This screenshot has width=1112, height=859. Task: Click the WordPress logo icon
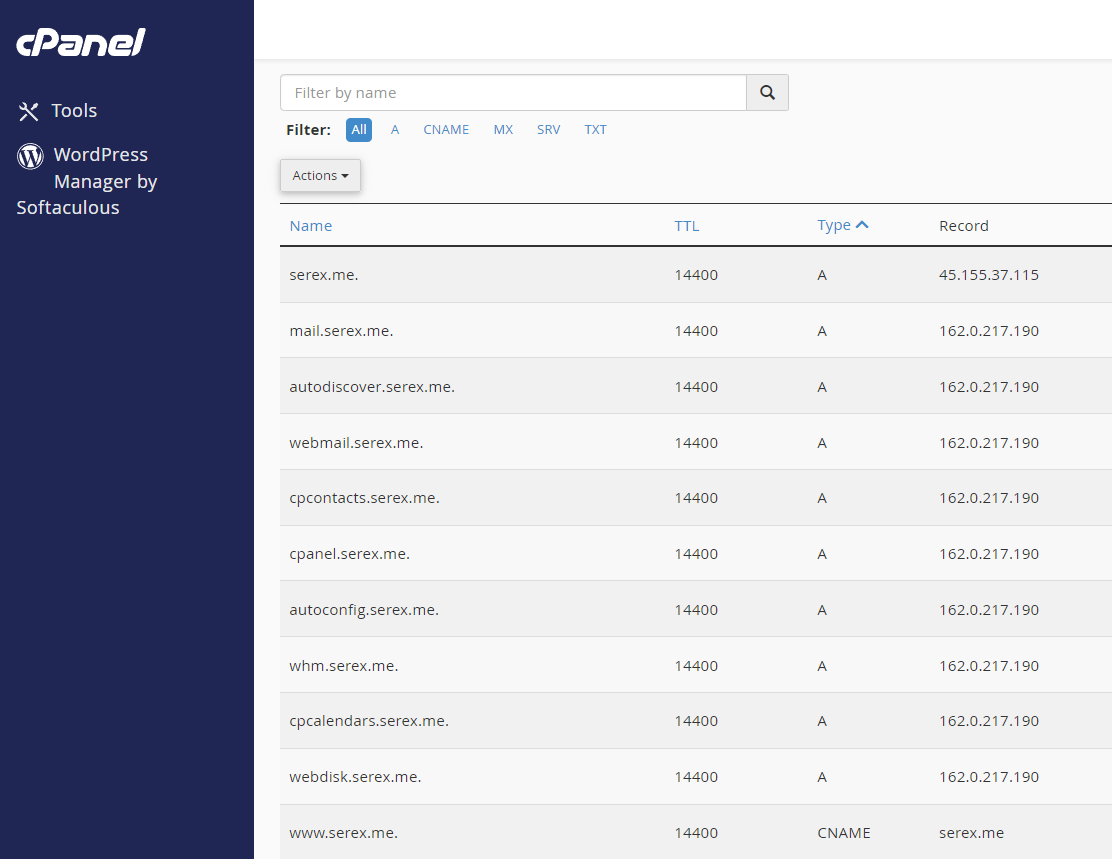30,155
